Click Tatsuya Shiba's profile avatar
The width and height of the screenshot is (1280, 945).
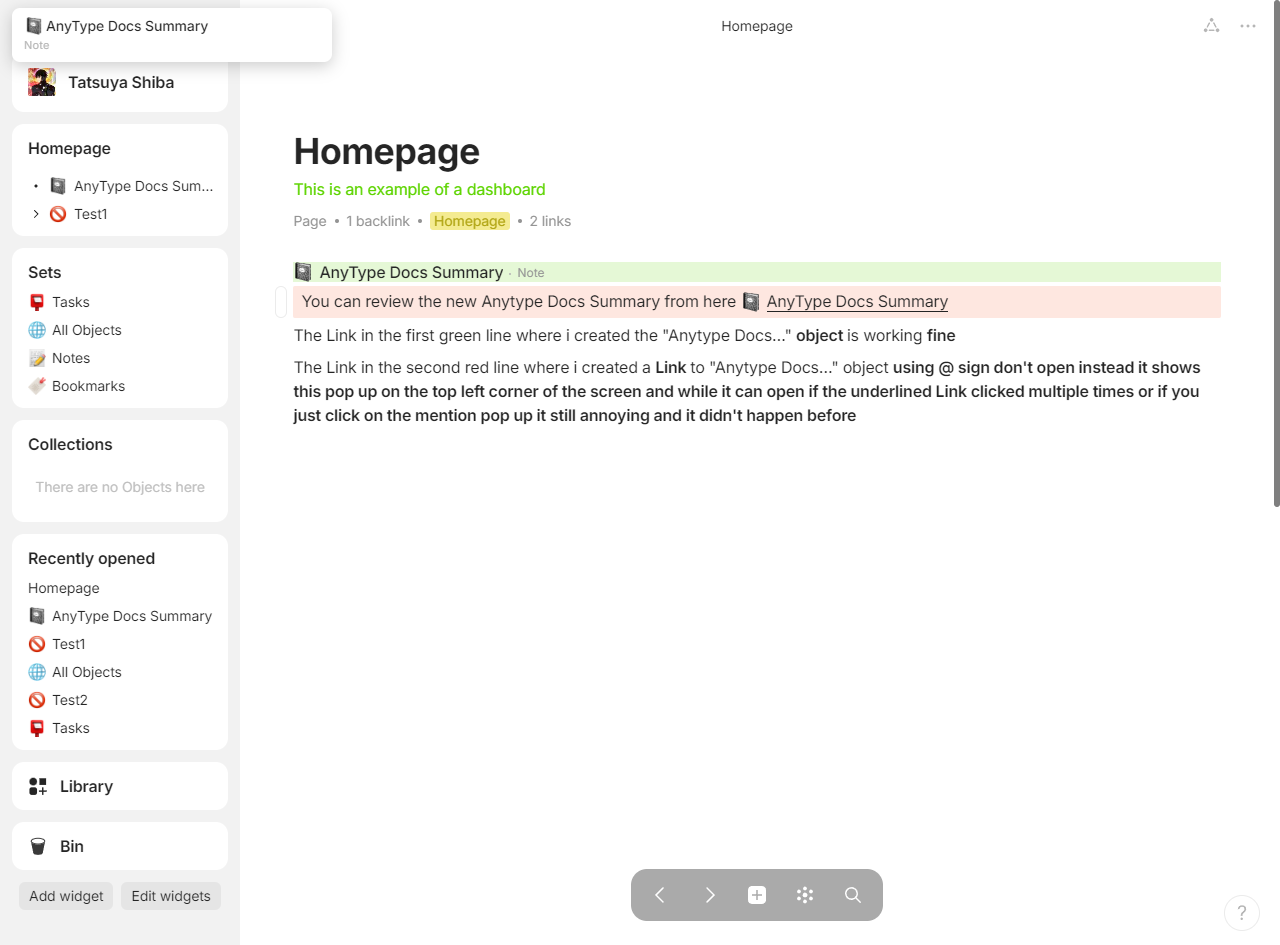pyautogui.click(x=42, y=82)
